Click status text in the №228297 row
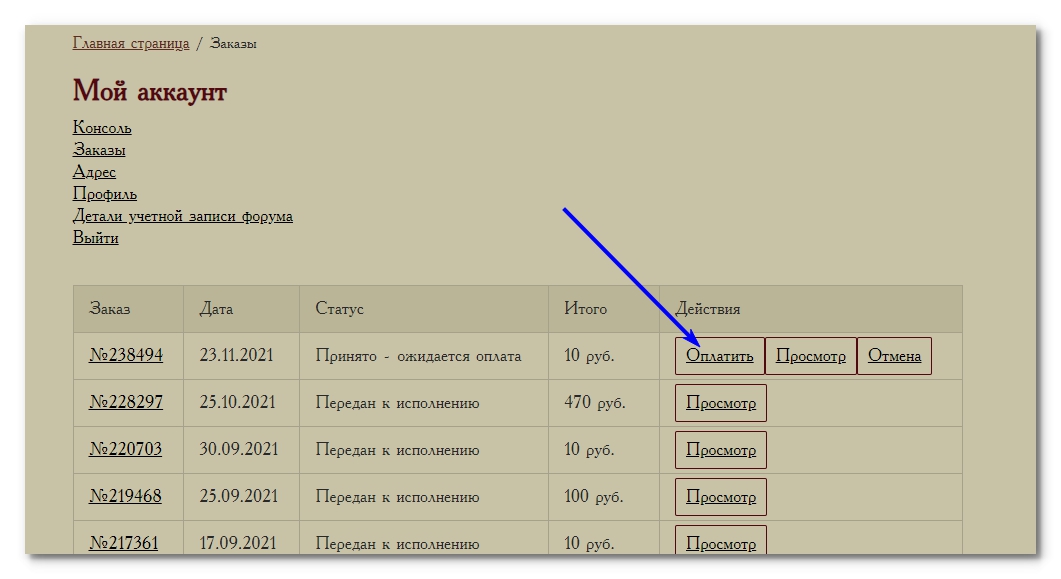This screenshot has height=579, width=1061. [x=397, y=403]
